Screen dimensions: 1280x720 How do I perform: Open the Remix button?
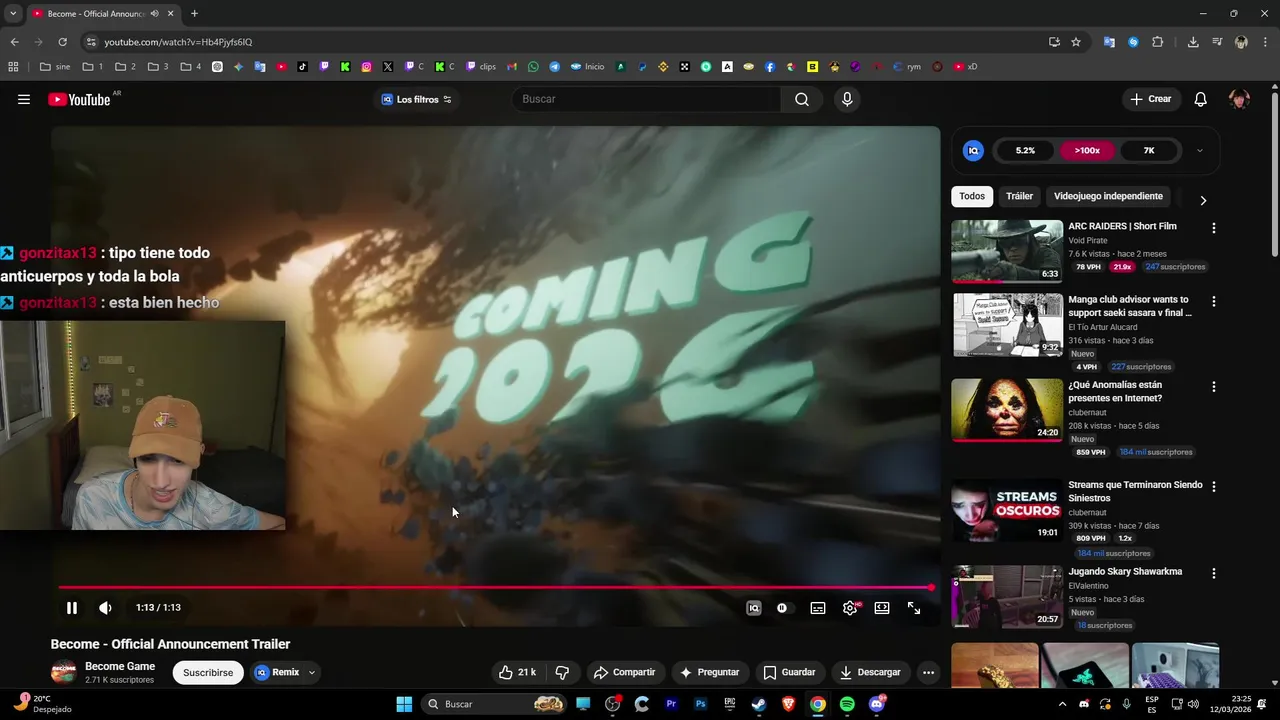(x=277, y=672)
